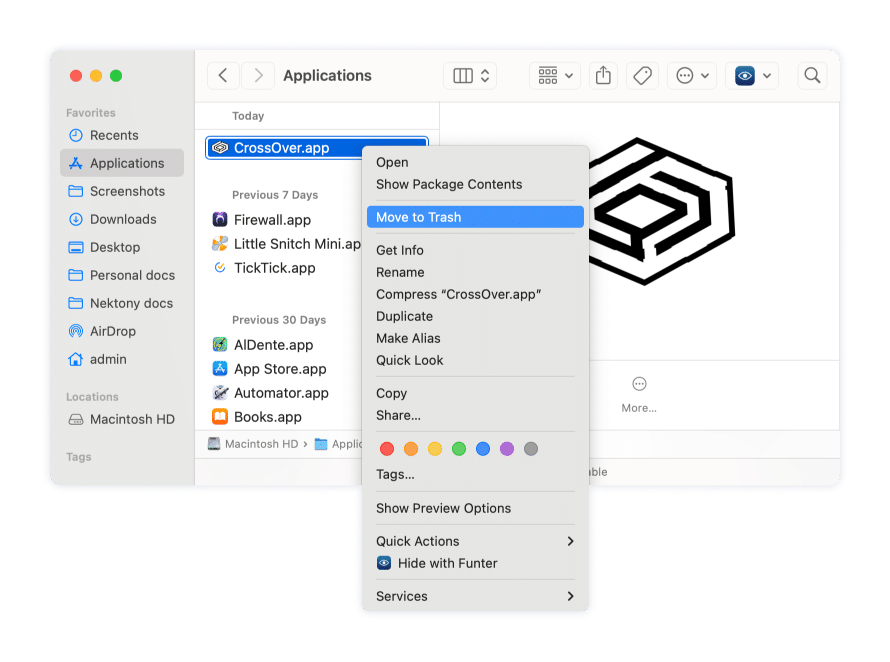Open the ellipsis action menu in toolbar
This screenshot has height=662, width=890.
click(x=692, y=76)
